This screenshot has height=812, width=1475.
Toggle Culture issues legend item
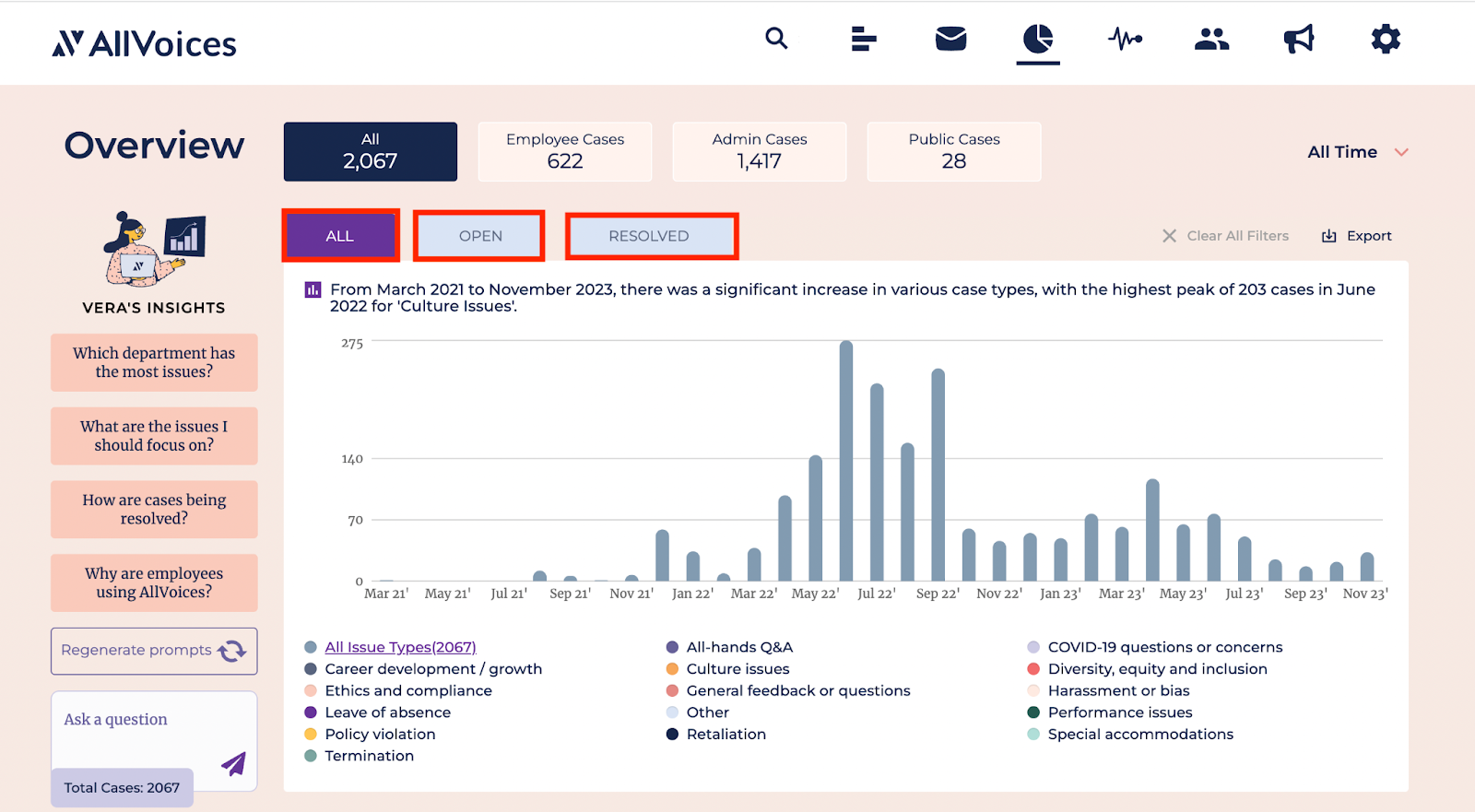point(737,669)
